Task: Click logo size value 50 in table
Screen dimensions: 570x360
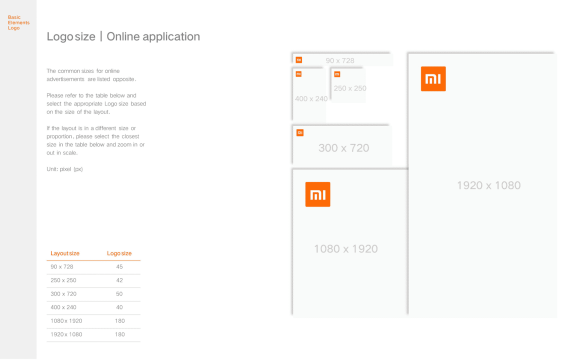Action: pyautogui.click(x=119, y=293)
